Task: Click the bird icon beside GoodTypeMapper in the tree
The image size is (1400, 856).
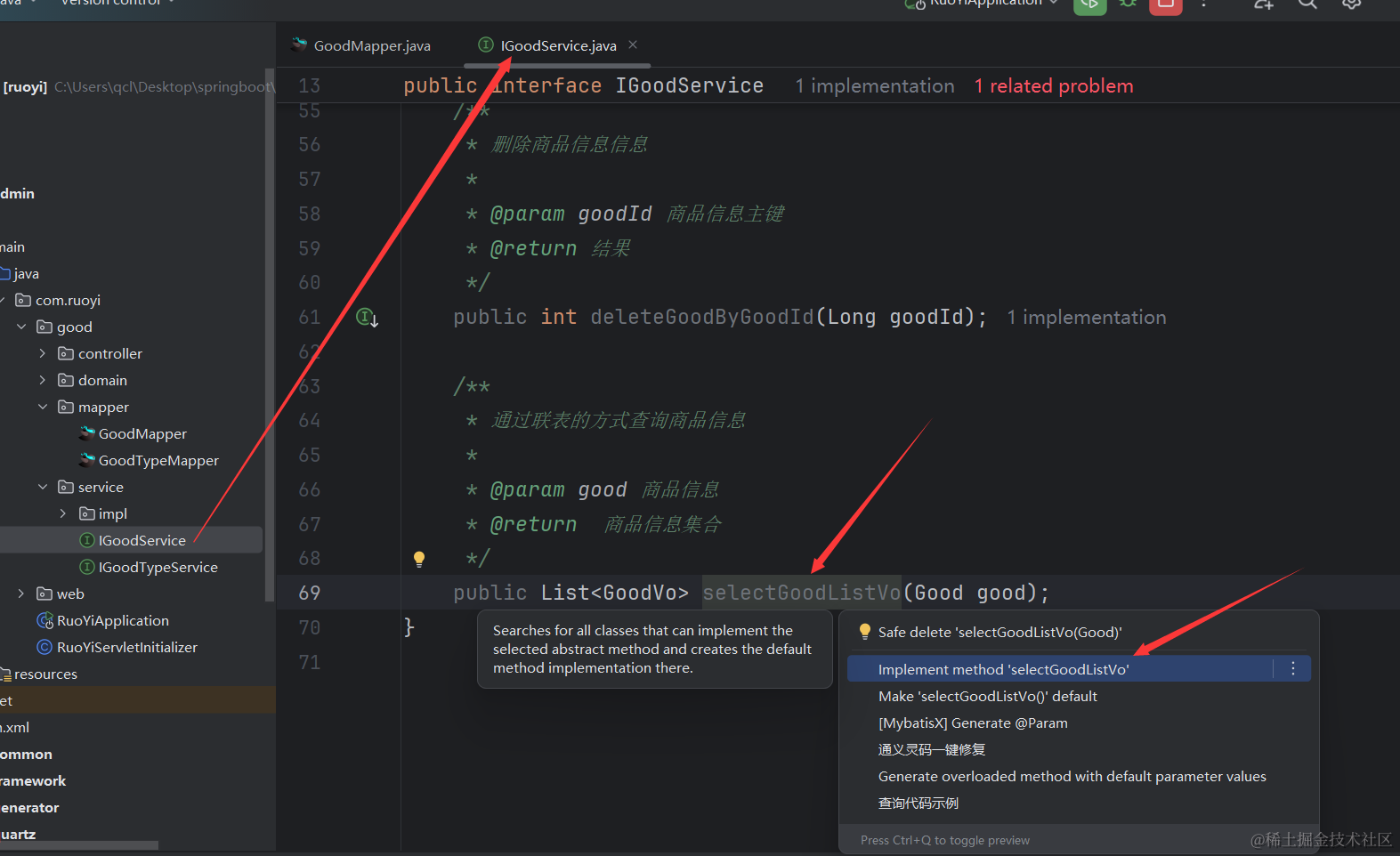Action: [x=87, y=460]
